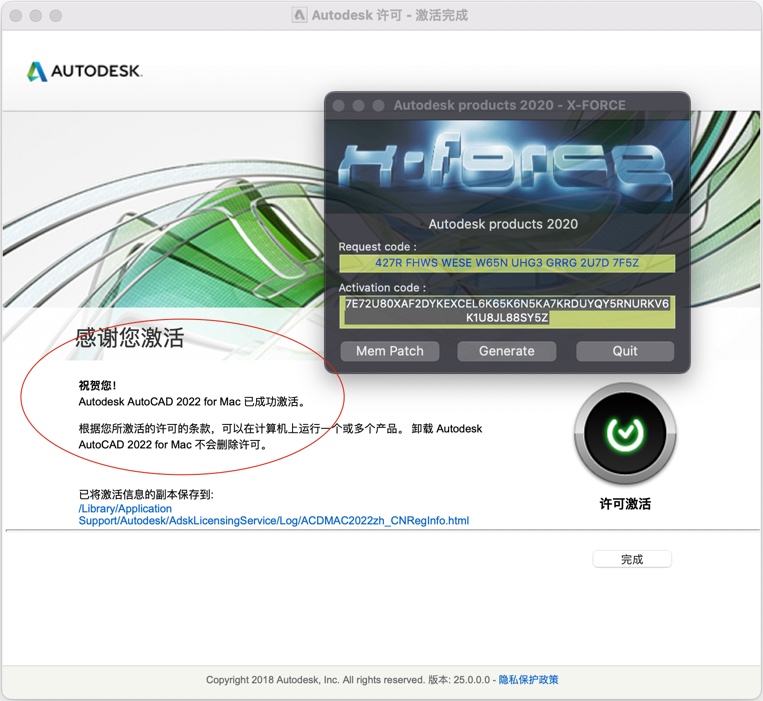The width and height of the screenshot is (763, 701).
Task: Click the Autodesk icon in the main title bar
Action: click(x=299, y=16)
